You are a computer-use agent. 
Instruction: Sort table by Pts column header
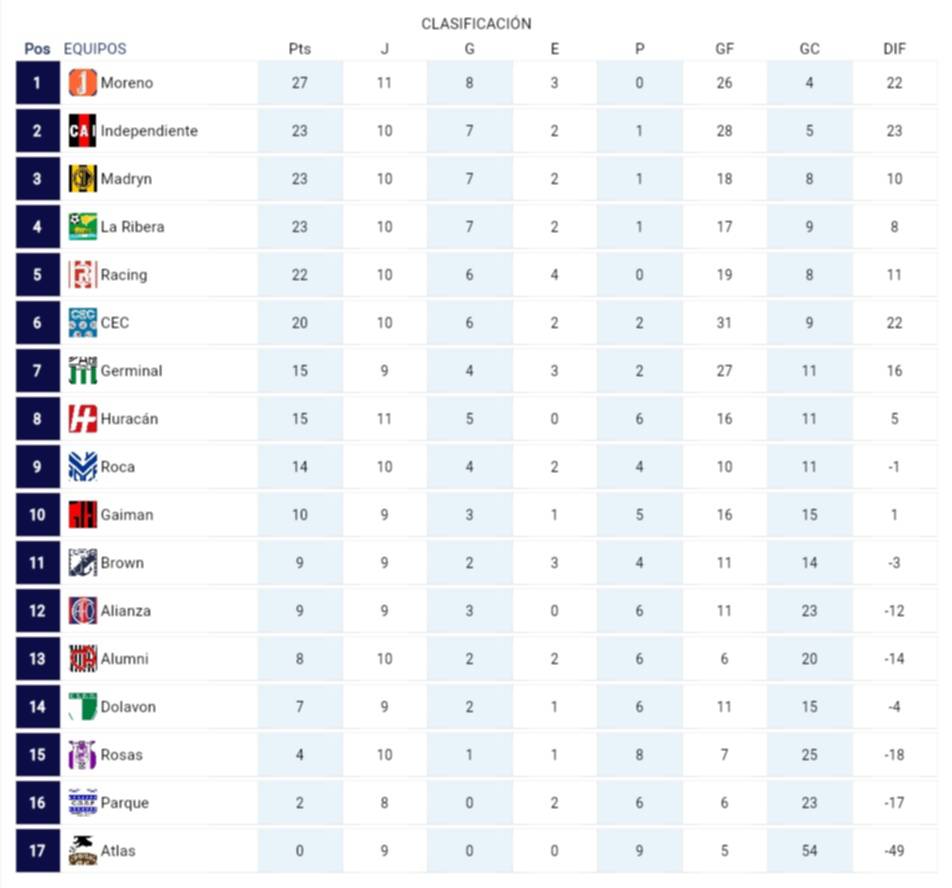pos(300,48)
